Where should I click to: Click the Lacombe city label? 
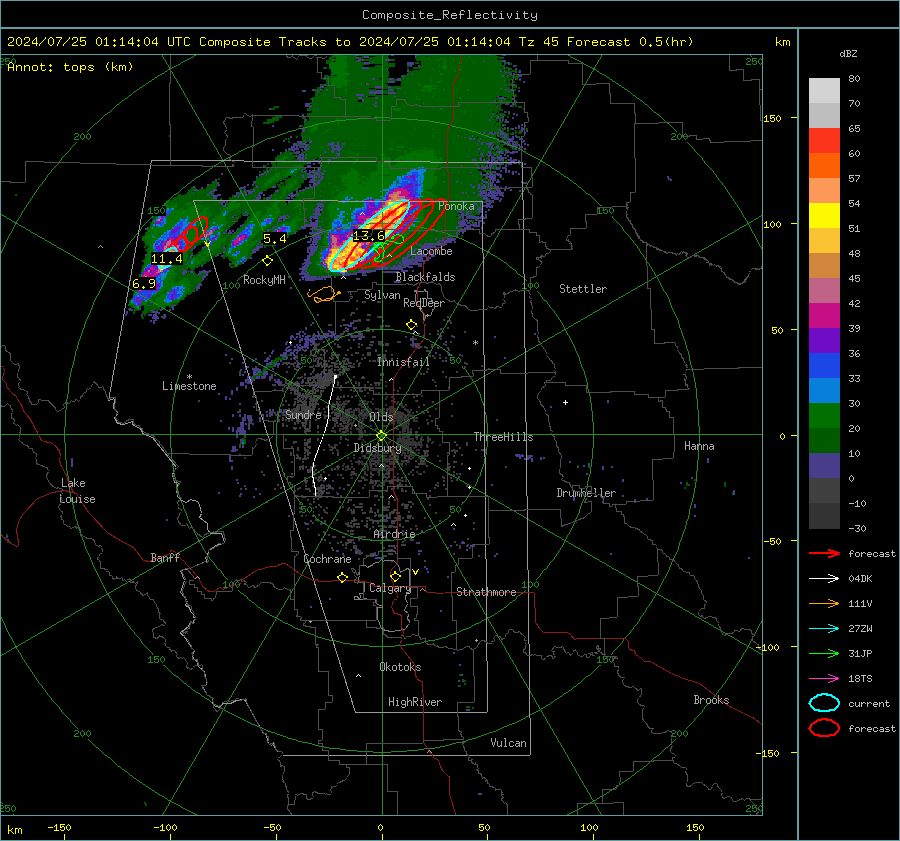[x=431, y=251]
